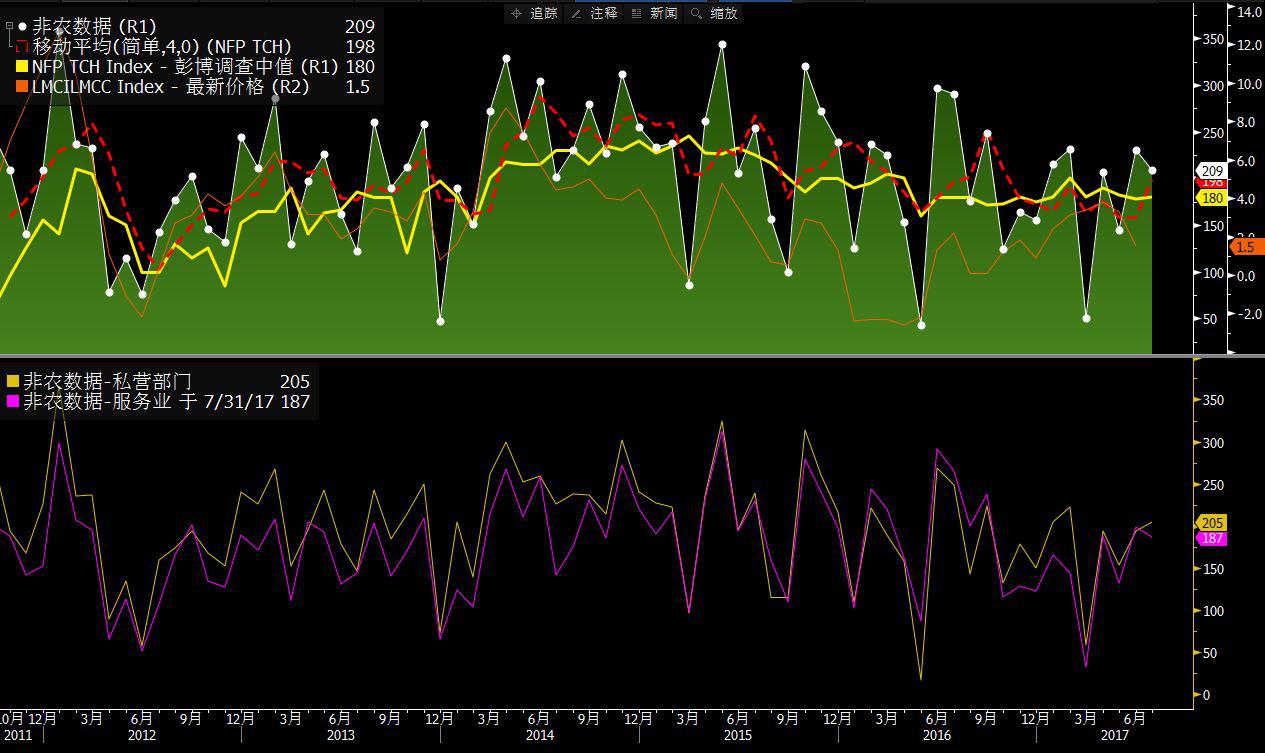The width and height of the screenshot is (1265, 753).
Task: Click the orange 1.5 axis value tag
Action: point(1246,247)
